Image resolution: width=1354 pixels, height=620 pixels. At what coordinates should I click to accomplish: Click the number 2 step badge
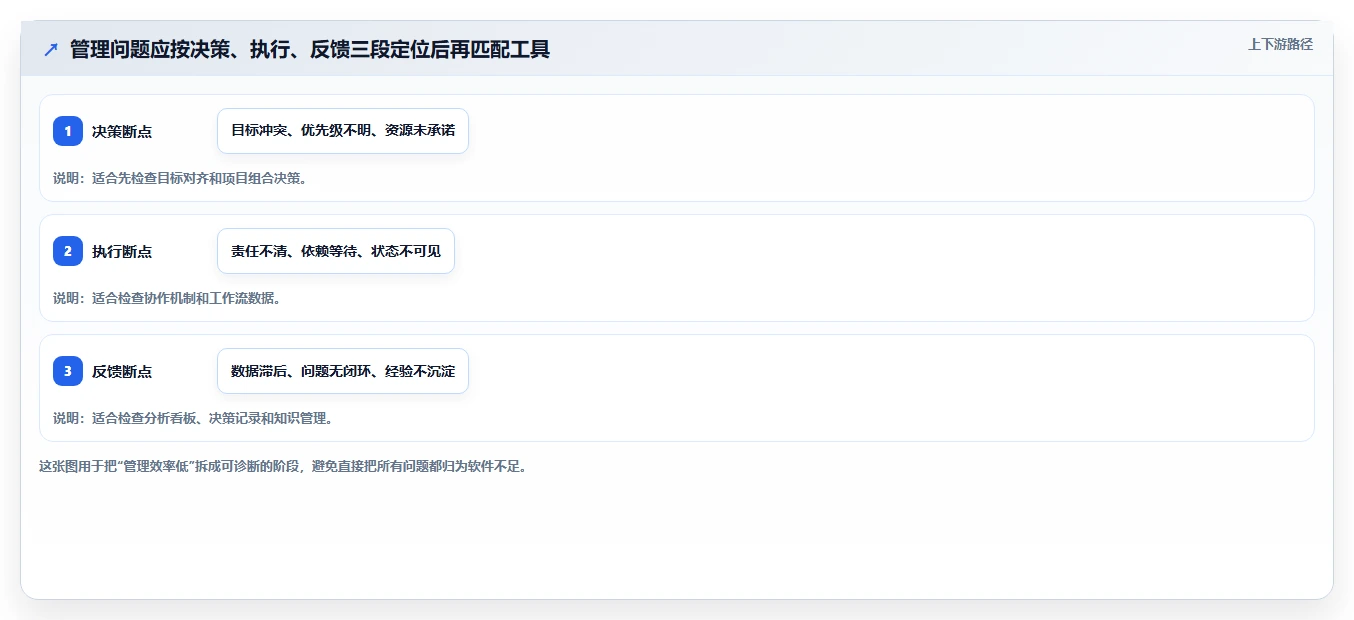[x=68, y=251]
